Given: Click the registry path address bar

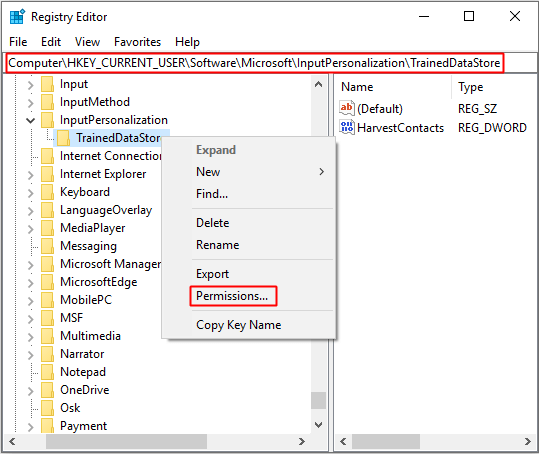Looking at the screenshot, I should tap(270, 63).
